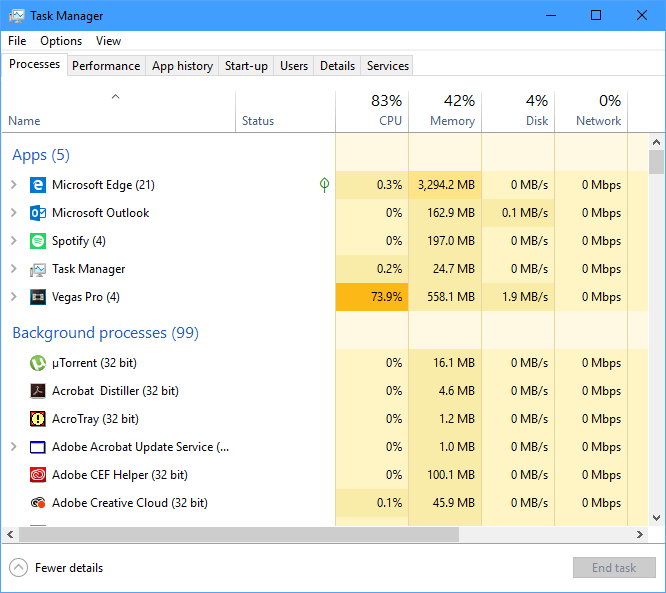Select the Acrobat Distiller (32 bit) row

pyautogui.click(x=325, y=391)
